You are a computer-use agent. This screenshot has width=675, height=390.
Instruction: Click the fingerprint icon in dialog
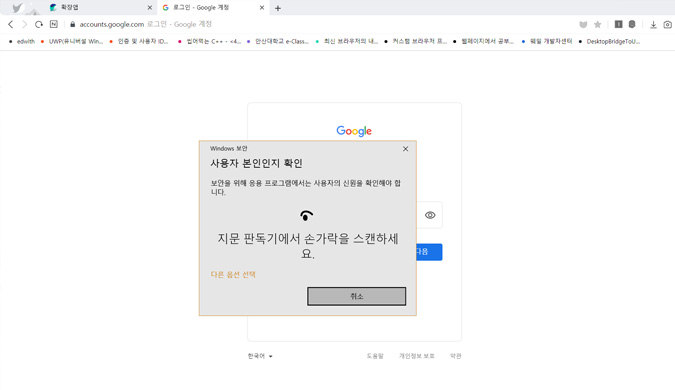point(307,215)
